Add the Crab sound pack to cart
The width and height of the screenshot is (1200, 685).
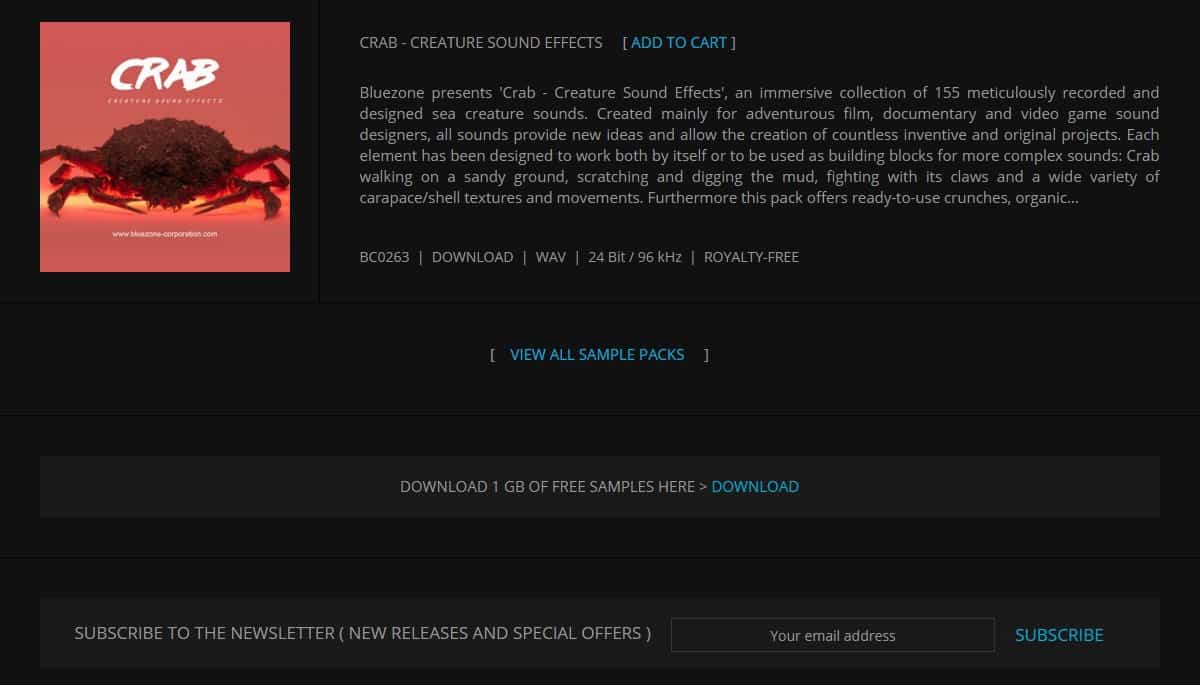[679, 43]
